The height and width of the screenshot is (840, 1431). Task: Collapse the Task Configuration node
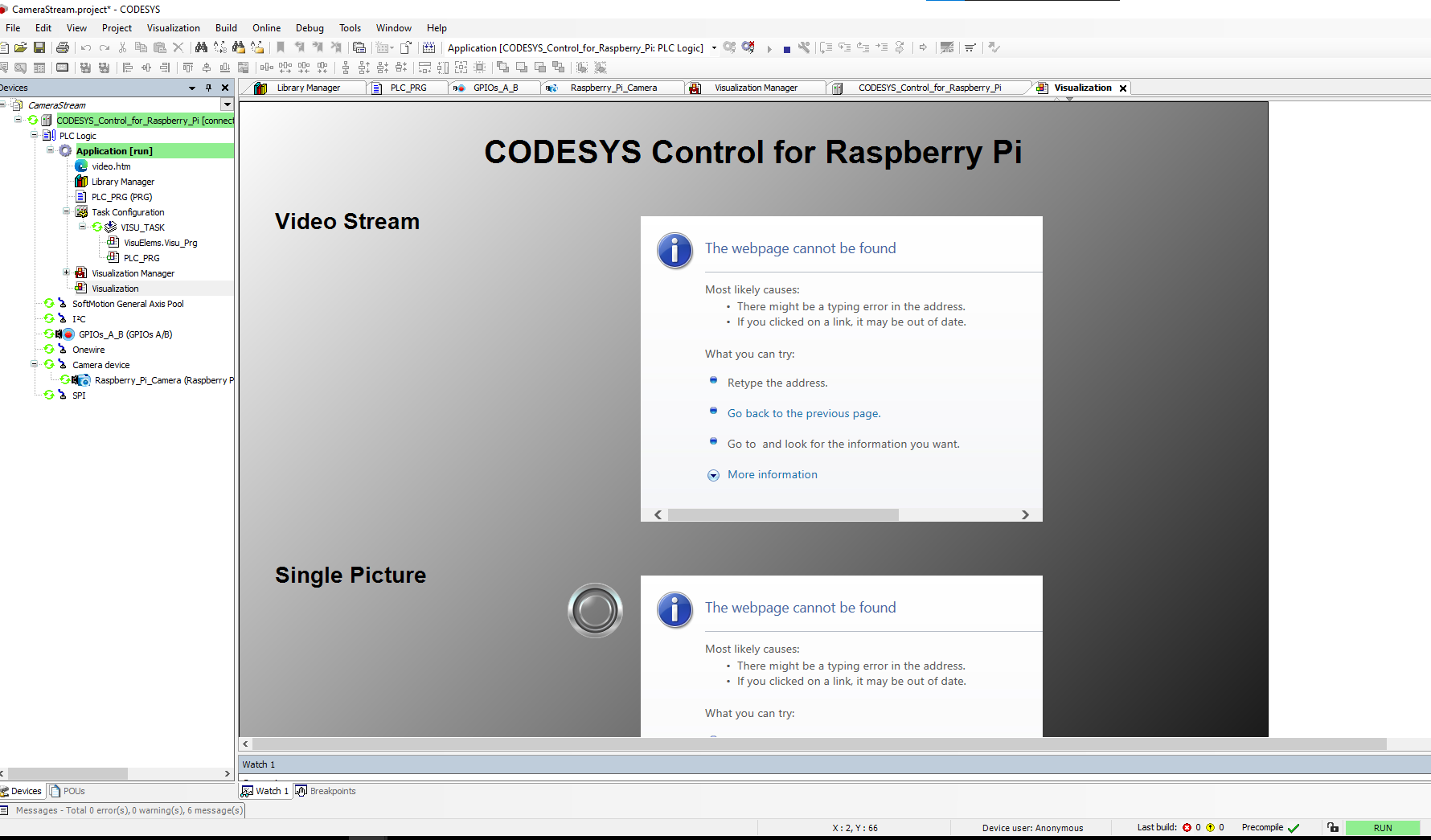tap(67, 211)
